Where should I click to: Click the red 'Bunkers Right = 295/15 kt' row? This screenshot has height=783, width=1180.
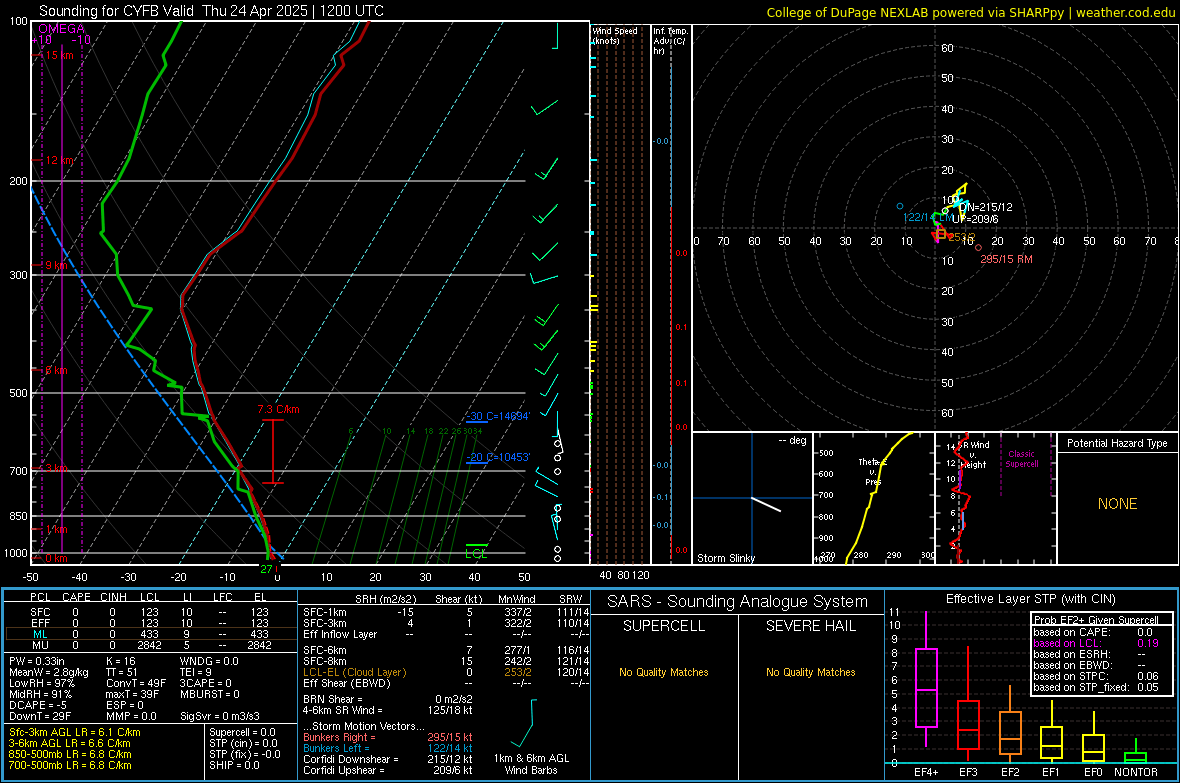pyautogui.click(x=388, y=737)
